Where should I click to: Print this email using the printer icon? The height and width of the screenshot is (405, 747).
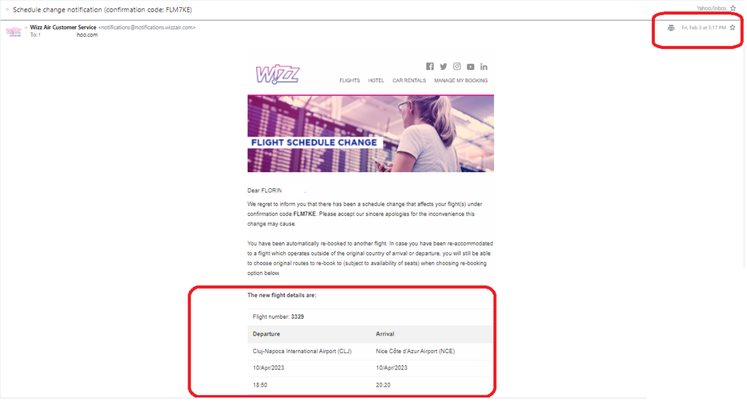[x=671, y=28]
